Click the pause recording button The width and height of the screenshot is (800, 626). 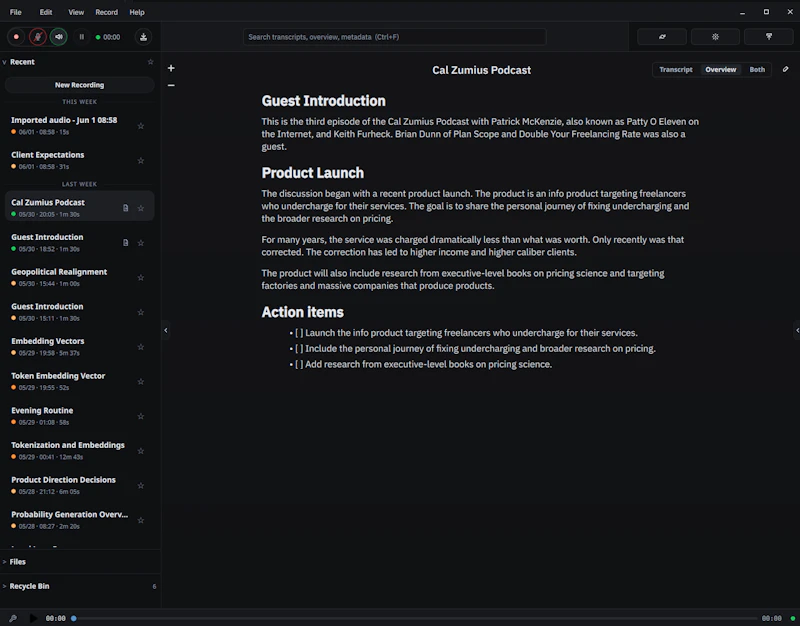[81, 37]
